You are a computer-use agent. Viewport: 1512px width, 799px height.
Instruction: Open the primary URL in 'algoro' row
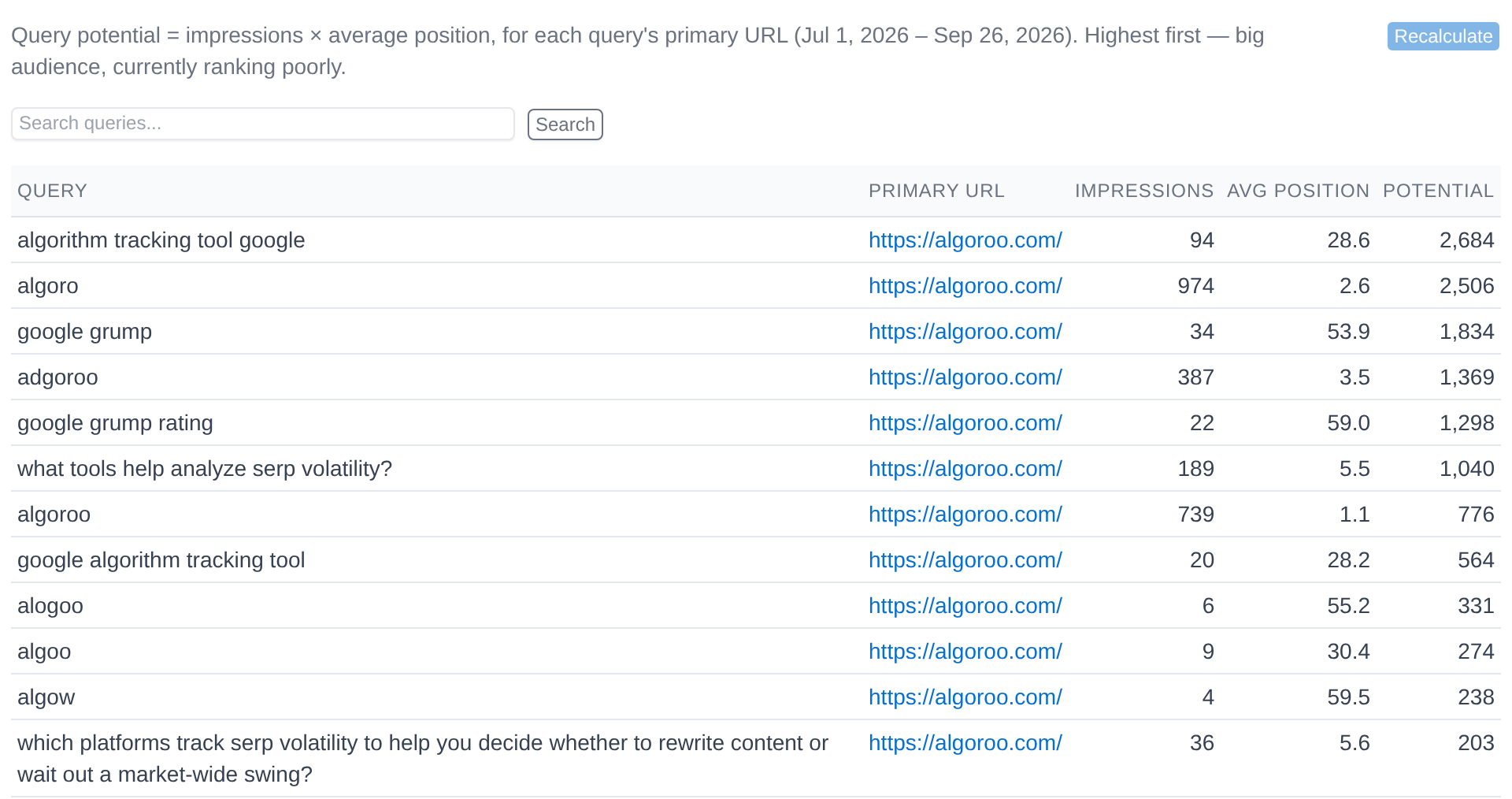(x=965, y=286)
